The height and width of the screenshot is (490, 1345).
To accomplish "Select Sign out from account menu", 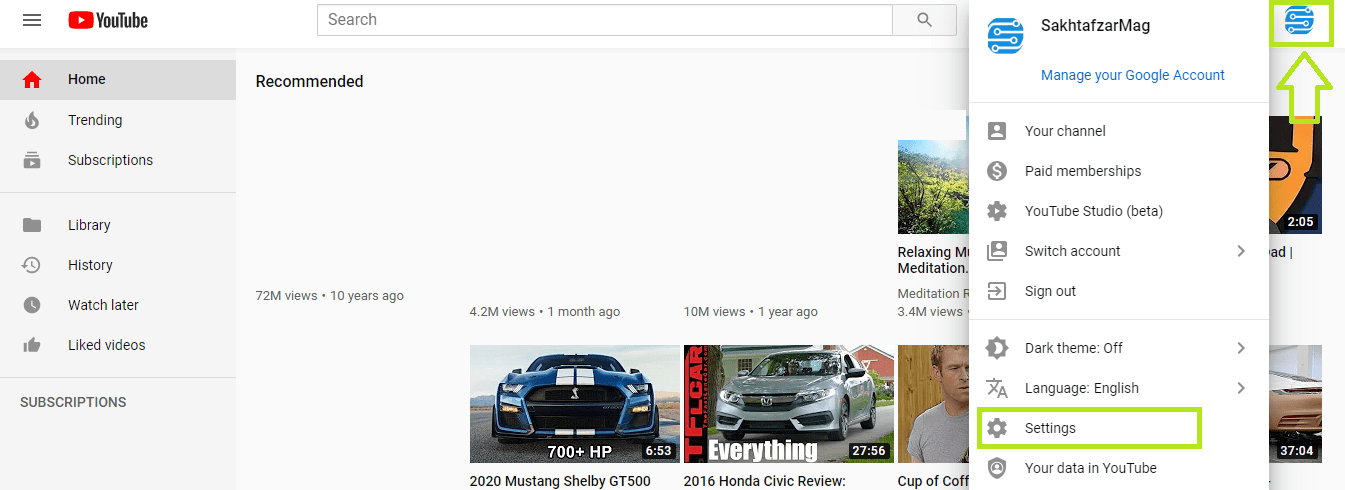I will tap(1050, 291).
